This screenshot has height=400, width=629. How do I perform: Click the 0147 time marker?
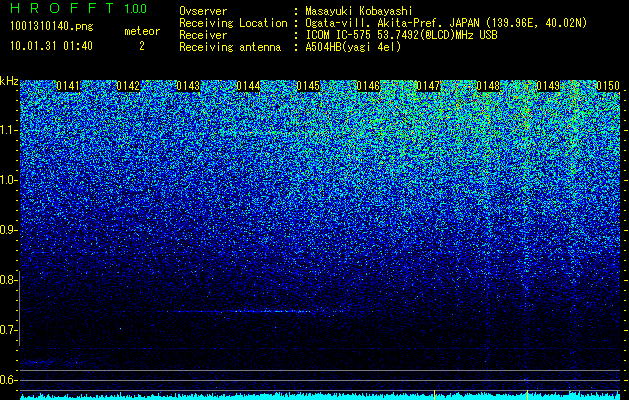point(428,86)
